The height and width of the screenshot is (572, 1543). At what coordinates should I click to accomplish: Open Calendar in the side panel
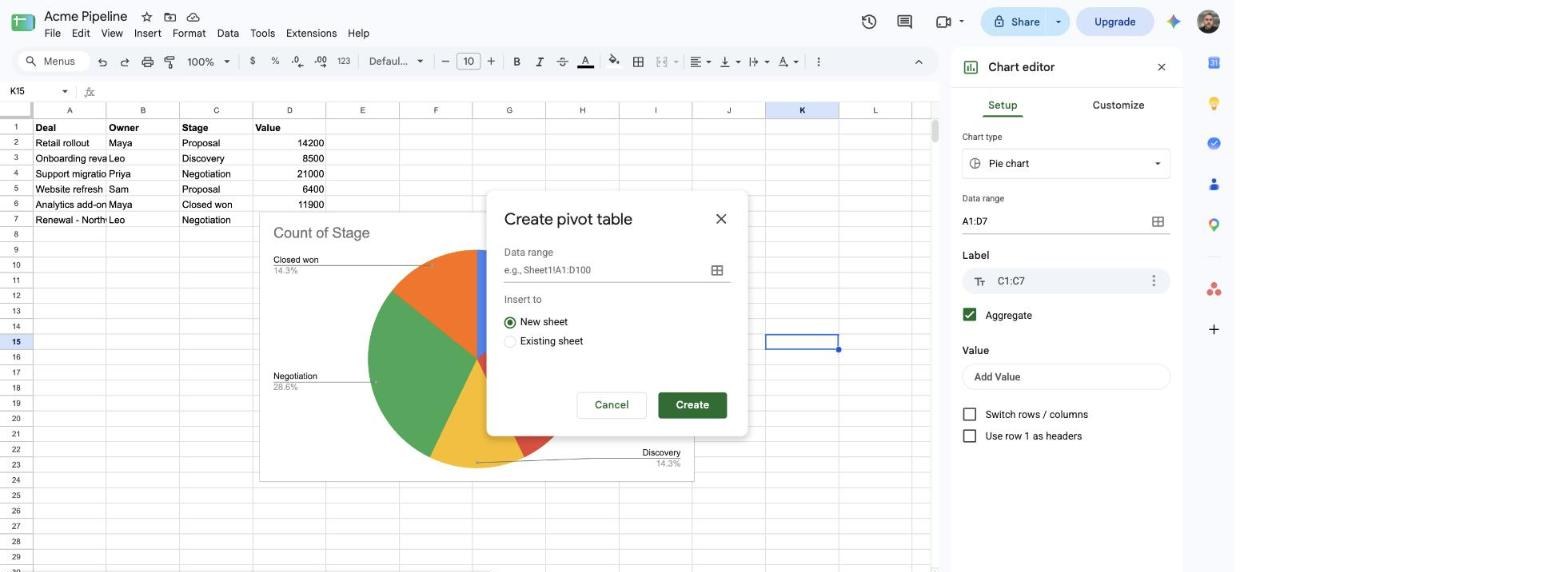1213,63
